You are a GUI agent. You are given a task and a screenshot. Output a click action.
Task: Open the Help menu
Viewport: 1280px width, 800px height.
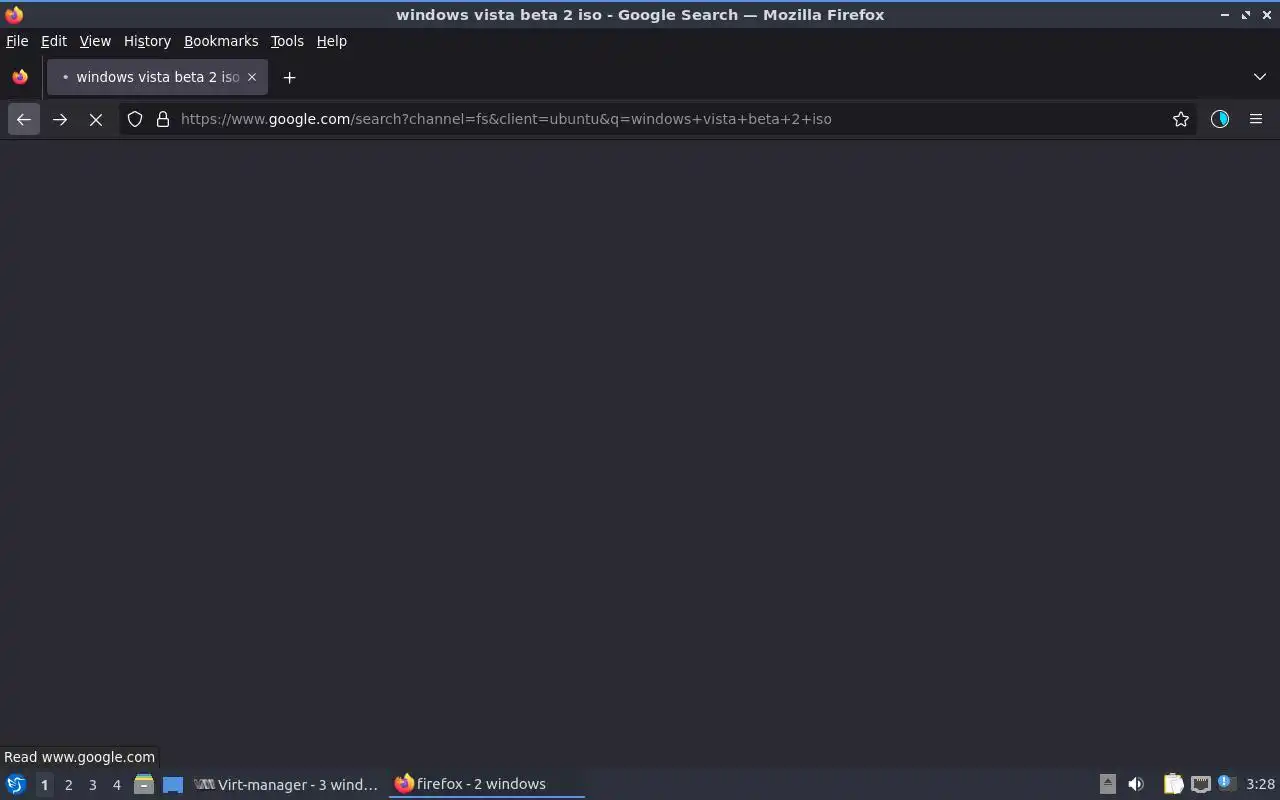[x=332, y=41]
